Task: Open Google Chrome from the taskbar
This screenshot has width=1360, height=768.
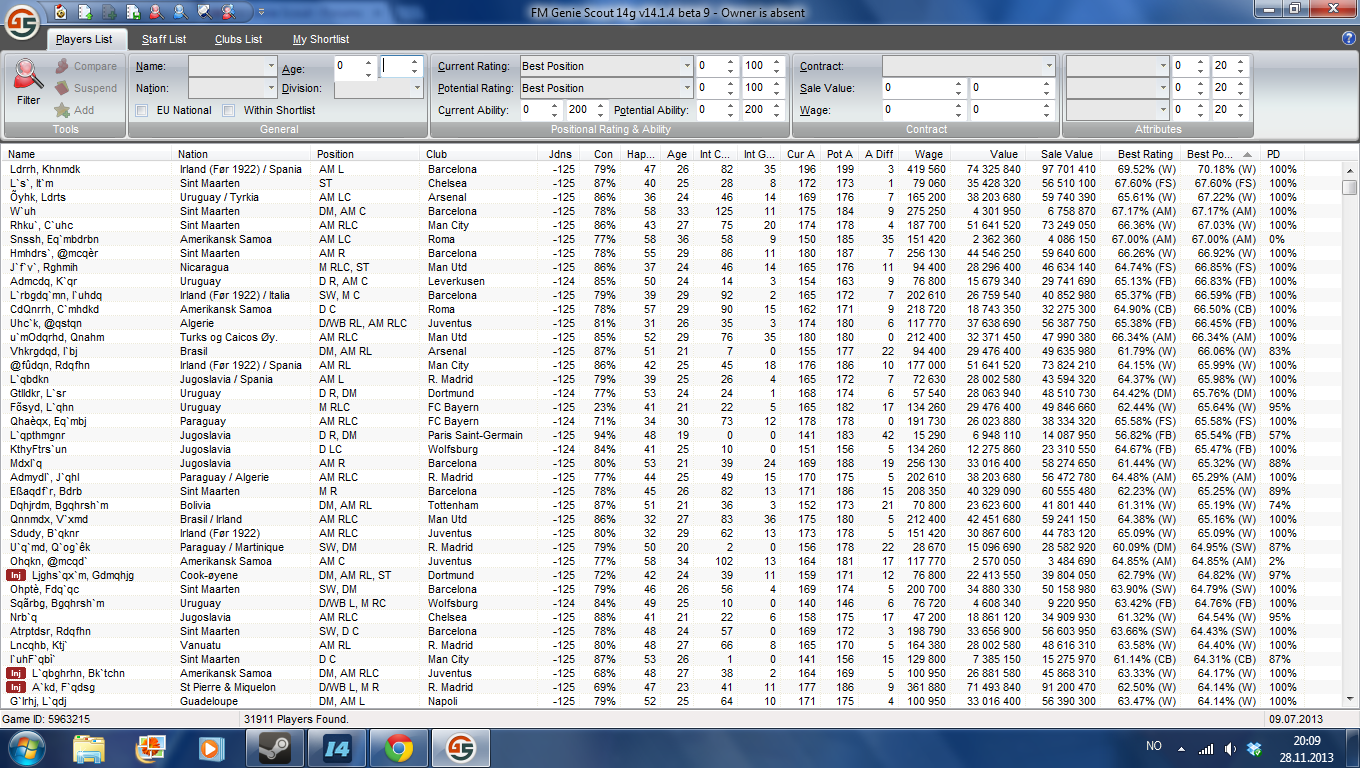Action: tap(399, 747)
